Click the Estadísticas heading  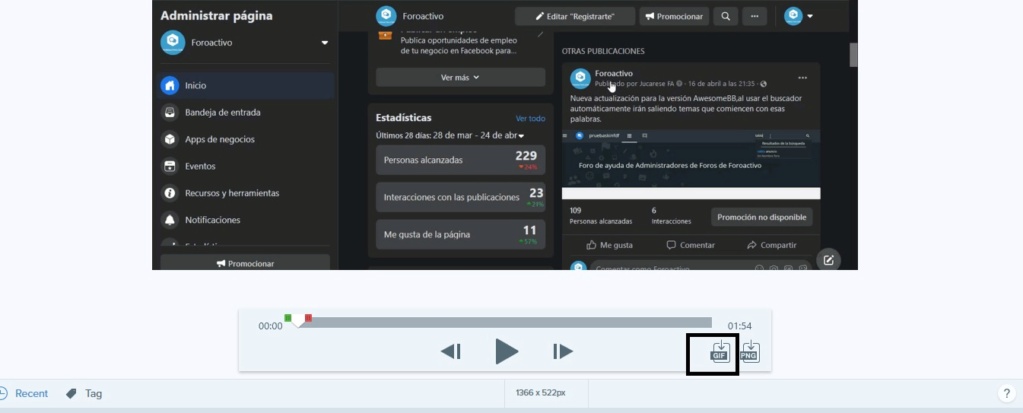click(x=404, y=118)
